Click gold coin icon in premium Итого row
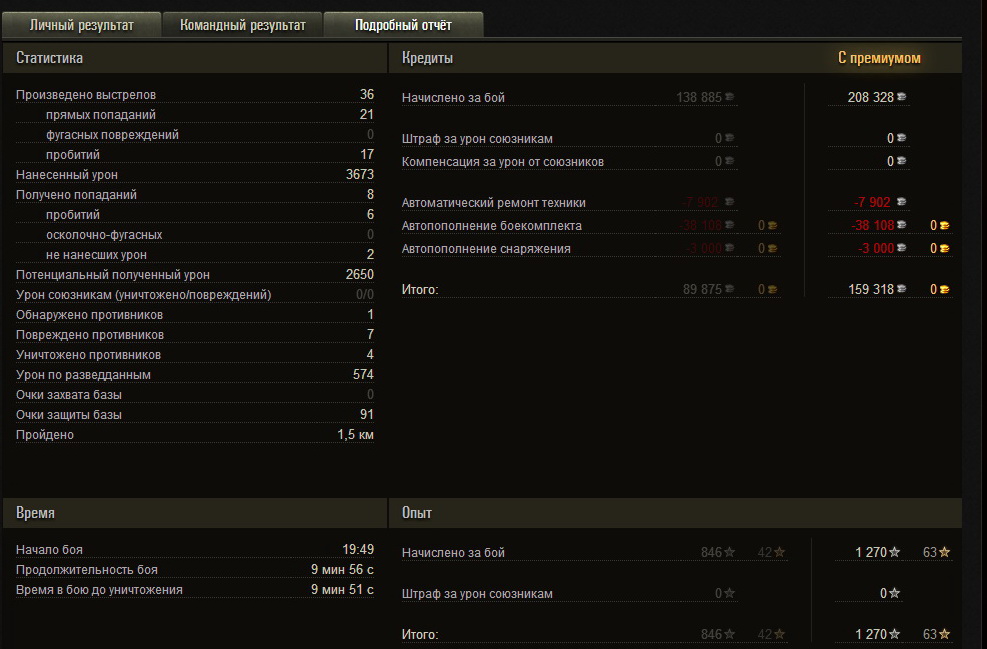Image resolution: width=987 pixels, height=649 pixels. (944, 290)
